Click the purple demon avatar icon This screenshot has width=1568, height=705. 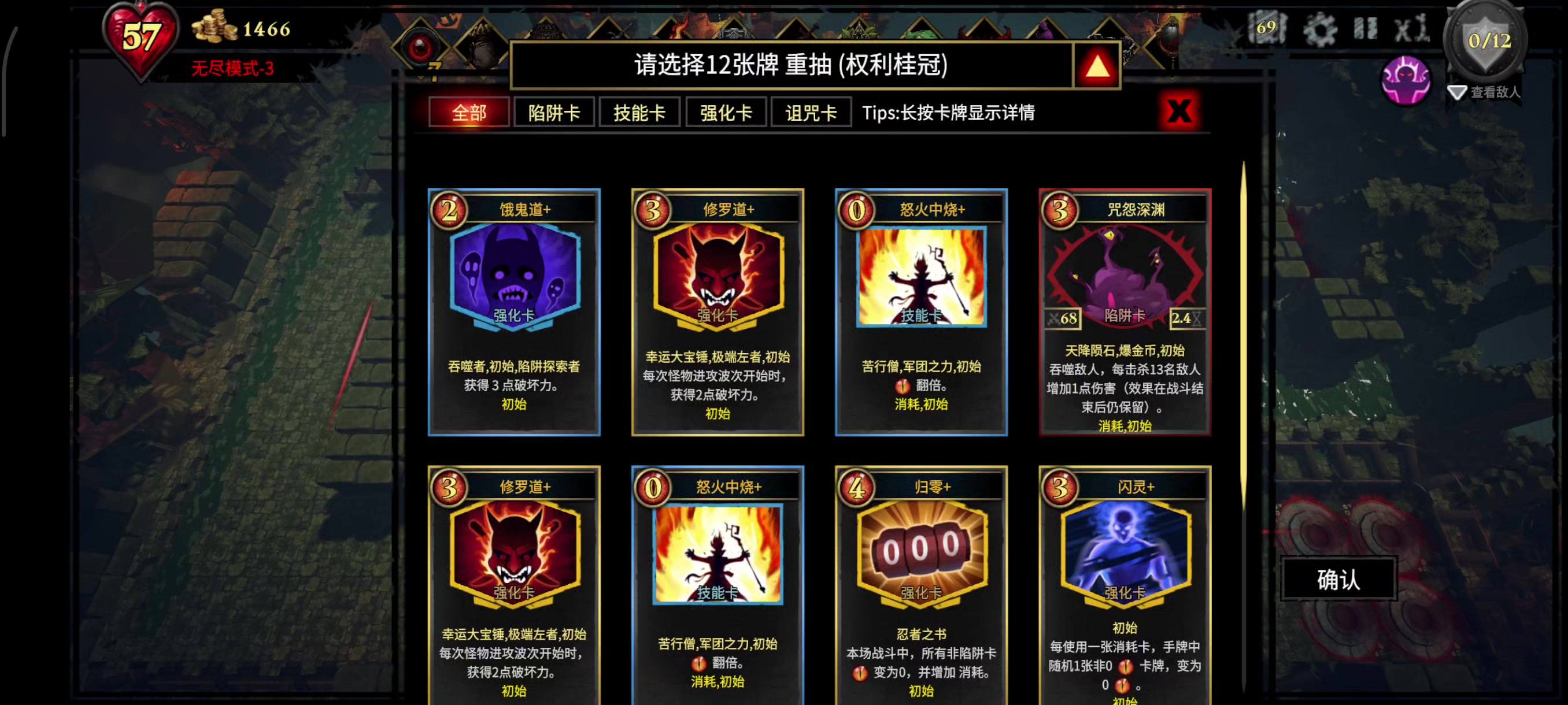1406,80
